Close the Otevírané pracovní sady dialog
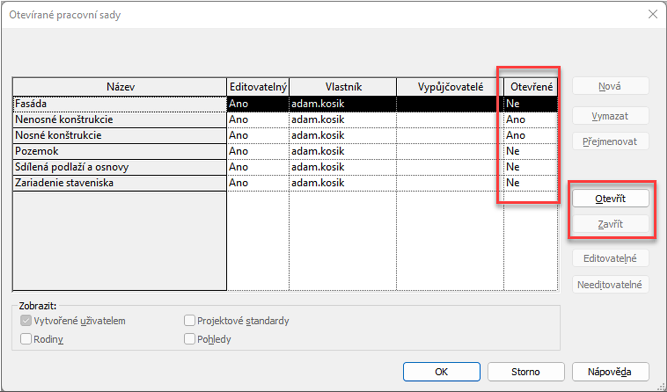The height and width of the screenshot is (392, 667). pos(653,14)
